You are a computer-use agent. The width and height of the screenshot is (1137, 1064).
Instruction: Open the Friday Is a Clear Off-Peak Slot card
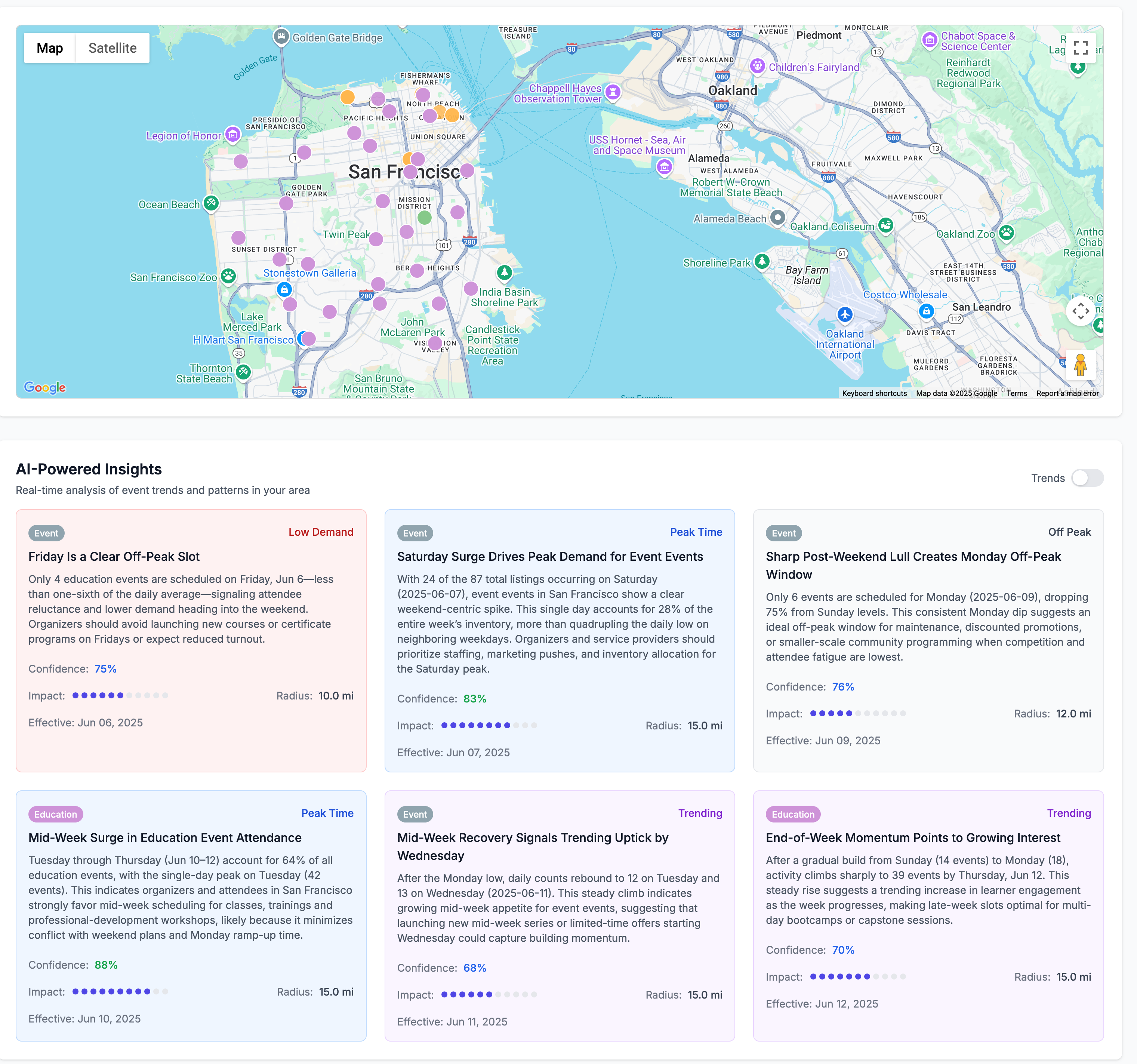pyautogui.click(x=191, y=641)
